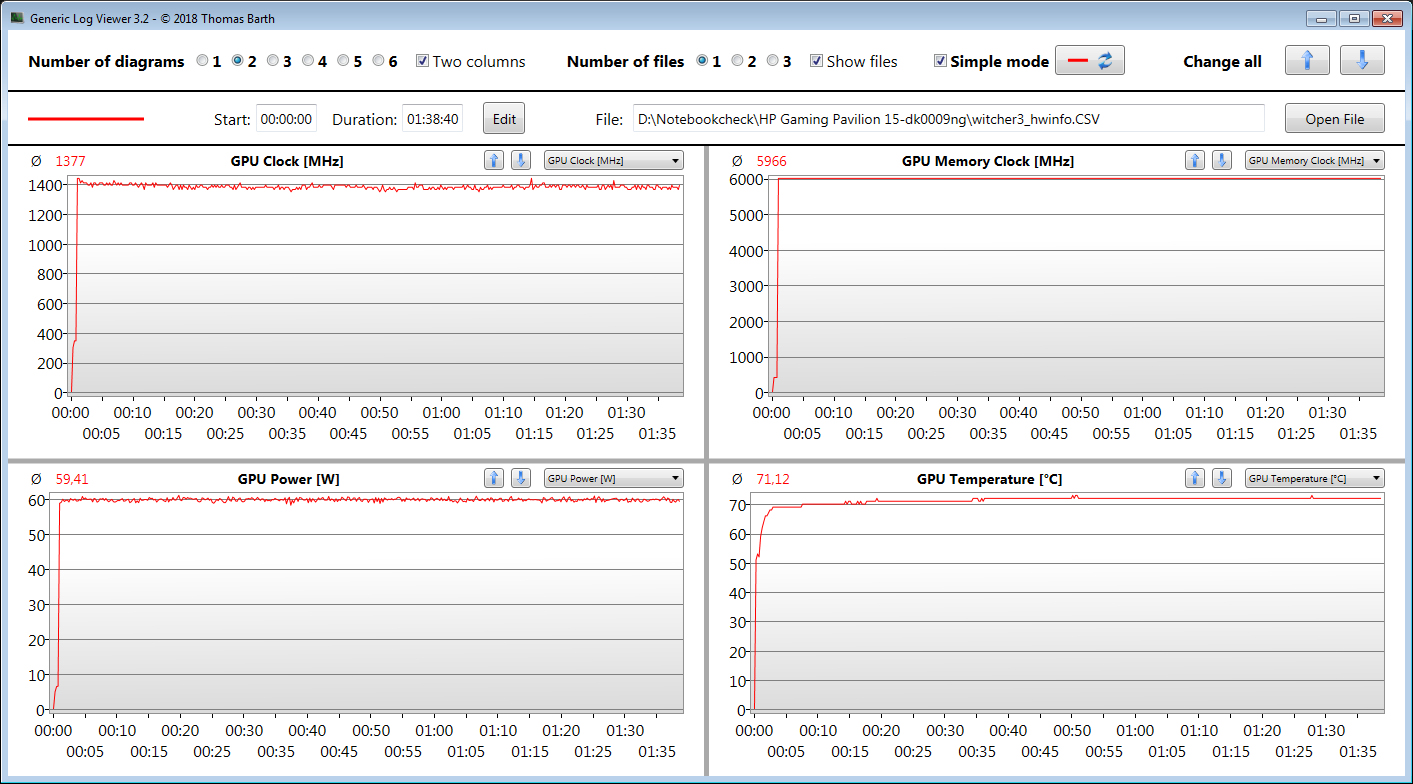Disable the Simple mode checkbox
Image resolution: width=1413 pixels, height=784 pixels.
click(x=940, y=61)
